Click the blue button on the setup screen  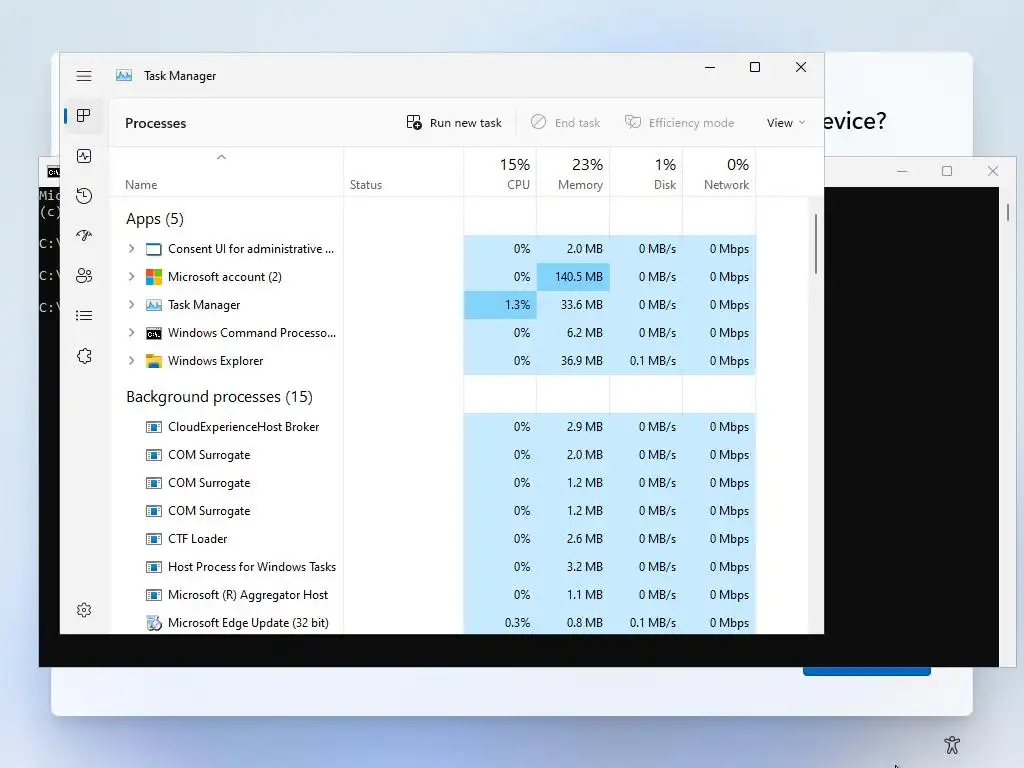click(867, 671)
